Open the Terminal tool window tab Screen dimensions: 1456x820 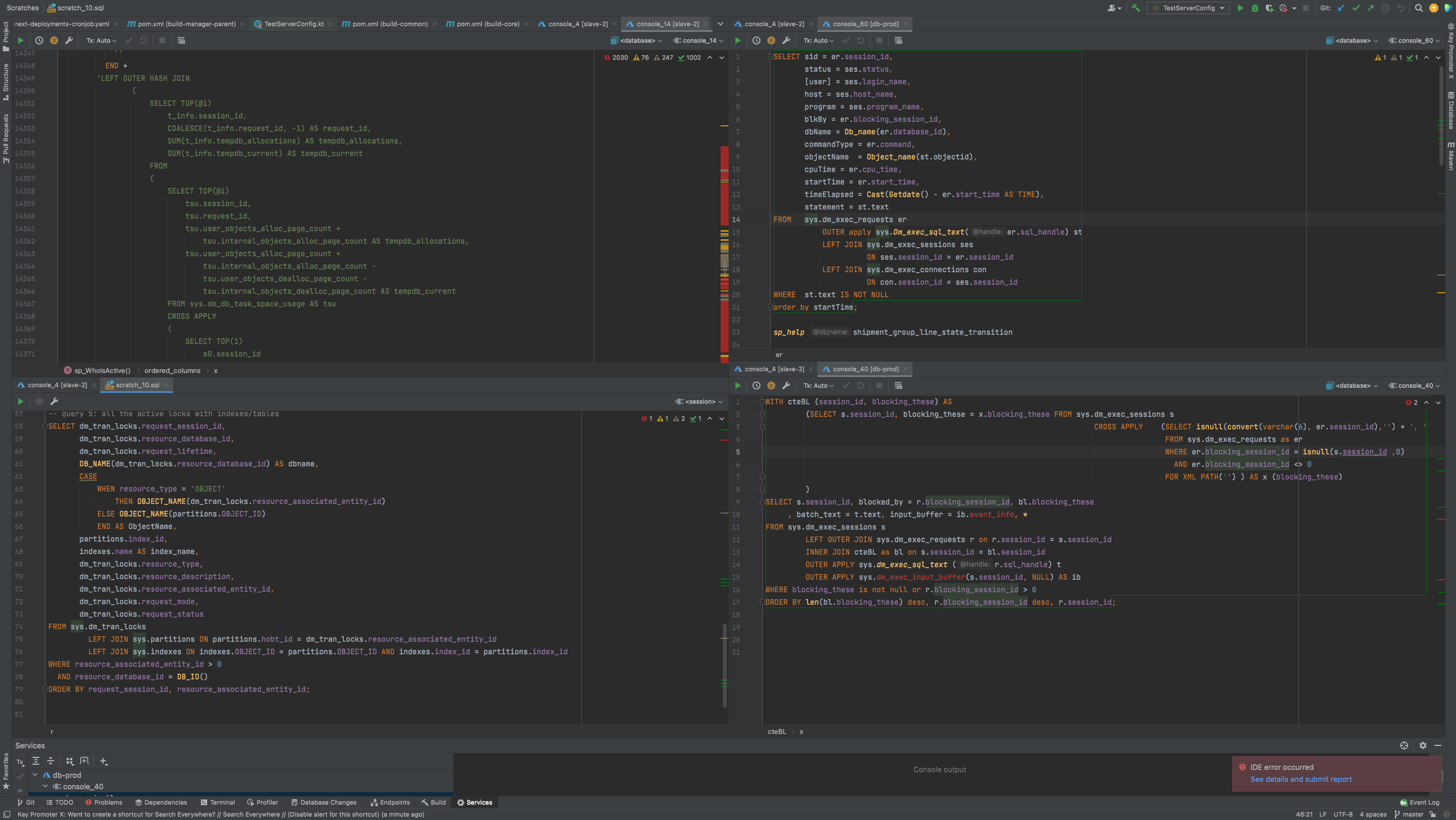(x=217, y=802)
